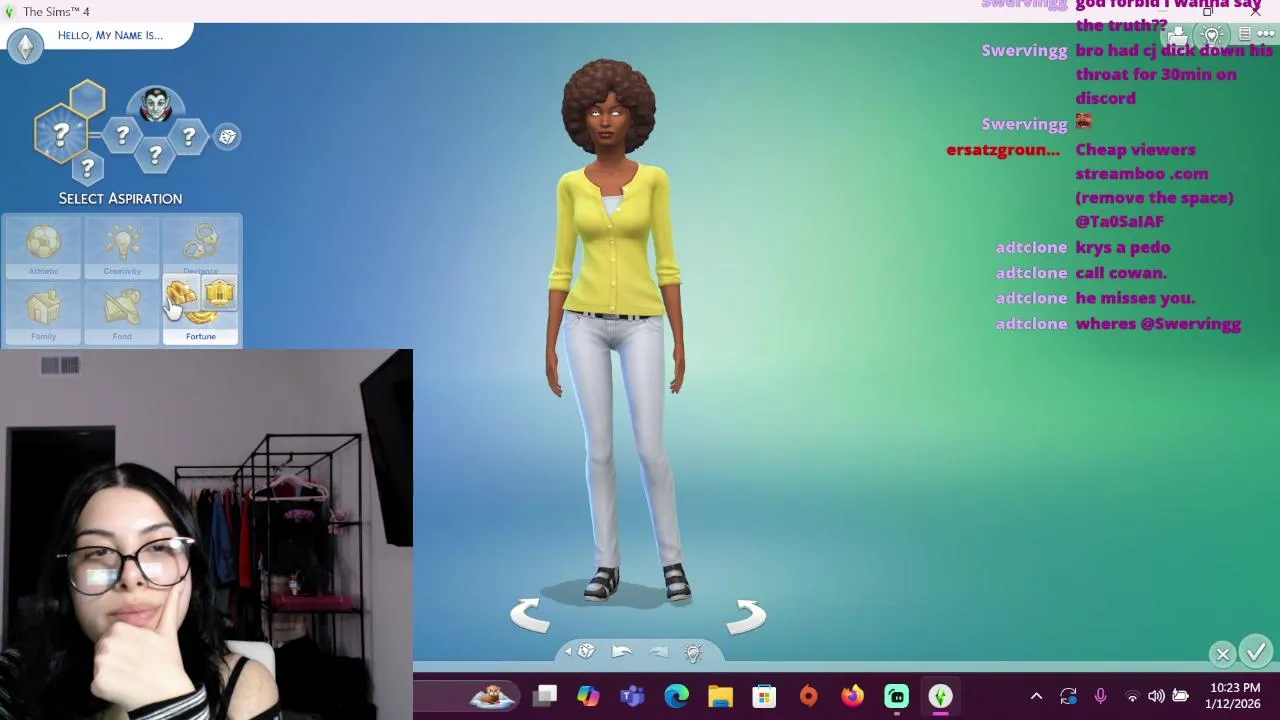Cancel Create a Sim with X button
Viewport: 1280px width, 720px height.
[1222, 654]
